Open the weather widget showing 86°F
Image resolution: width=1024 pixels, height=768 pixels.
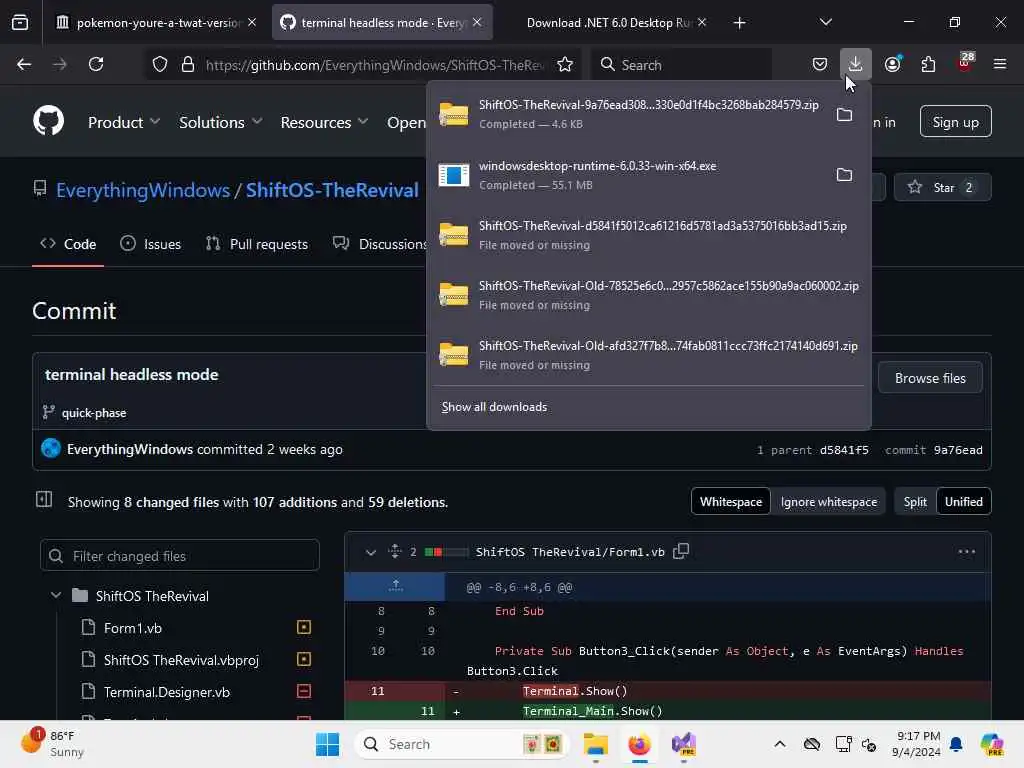click(54, 744)
